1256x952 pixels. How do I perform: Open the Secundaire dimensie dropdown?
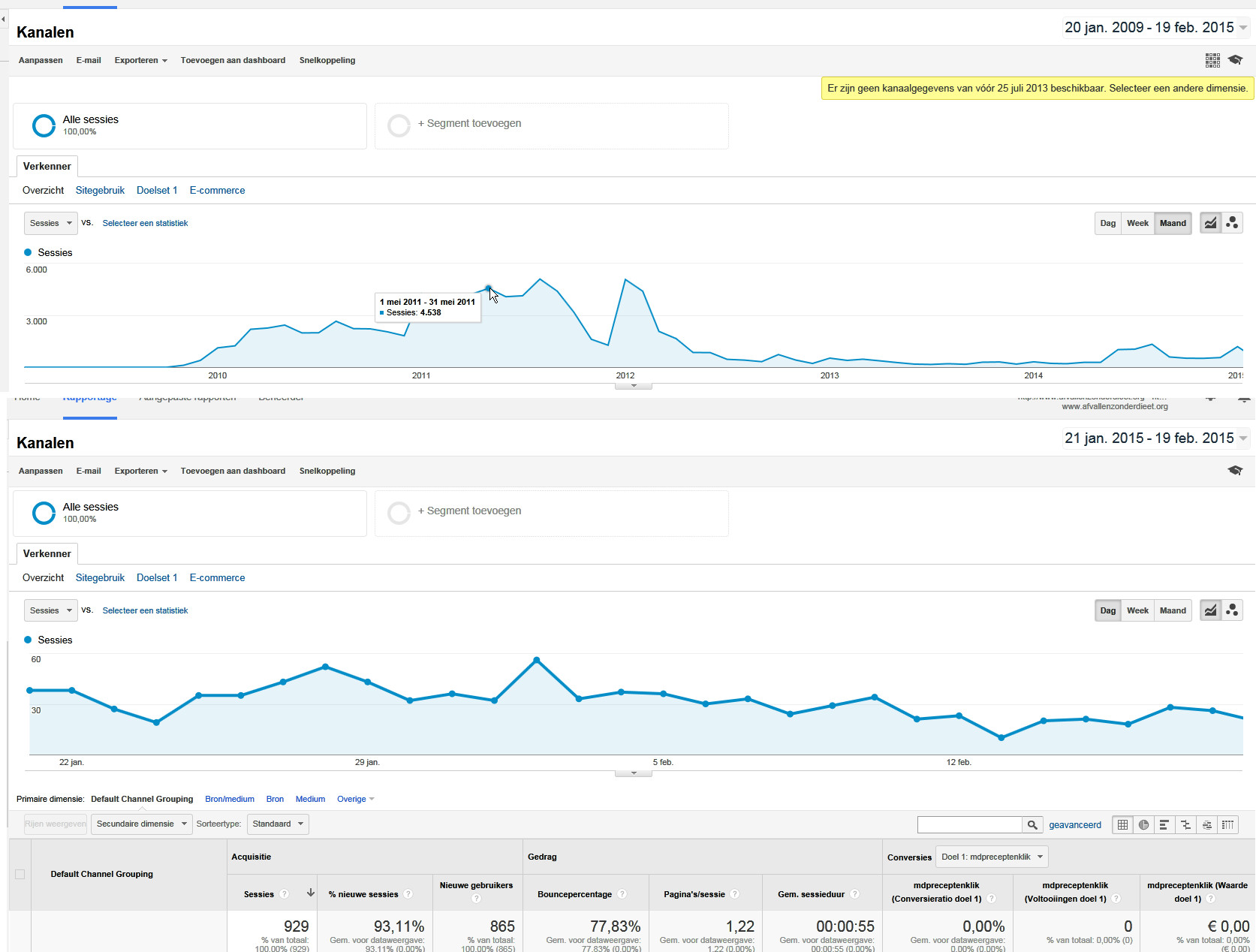coord(141,824)
